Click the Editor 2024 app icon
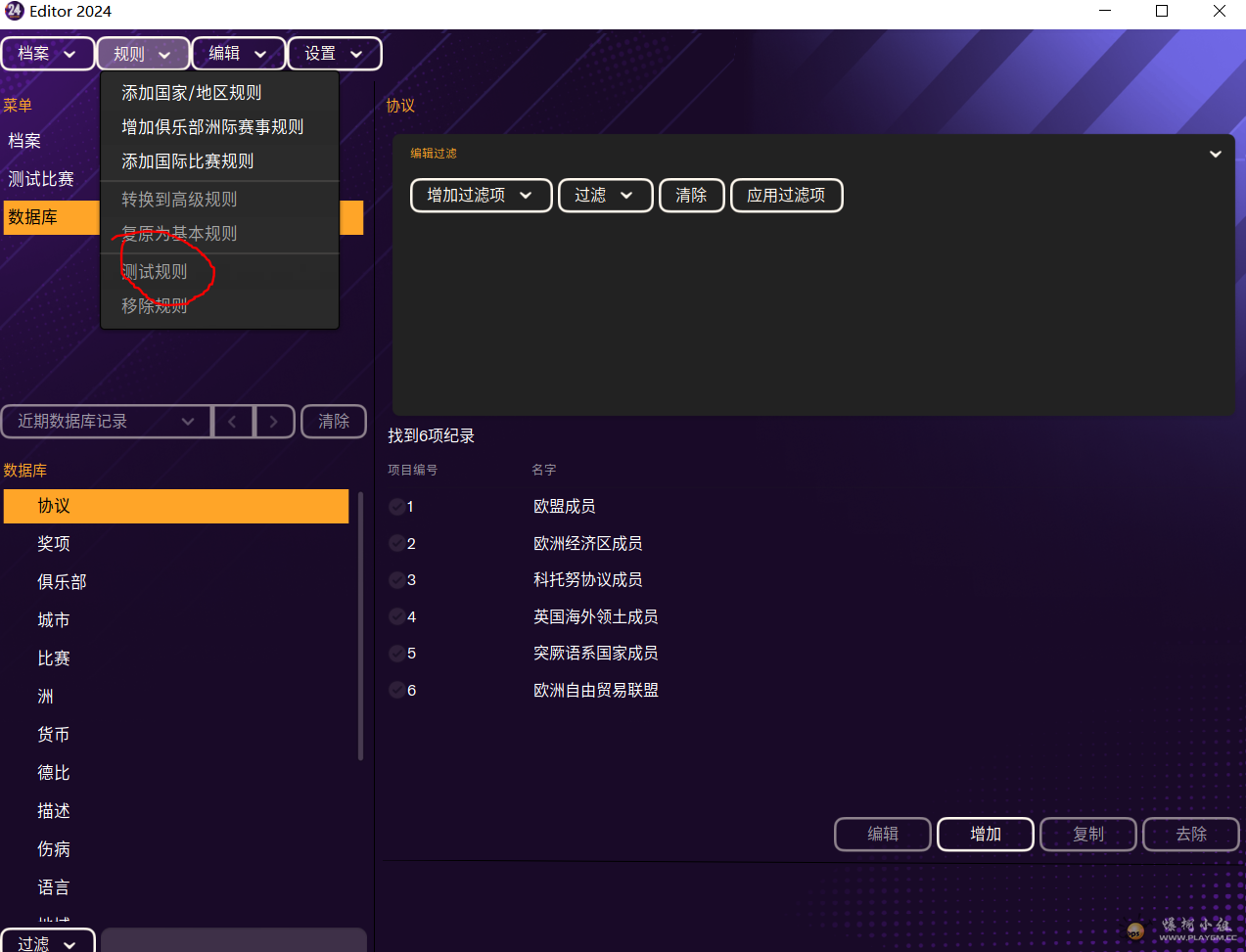 (x=14, y=11)
